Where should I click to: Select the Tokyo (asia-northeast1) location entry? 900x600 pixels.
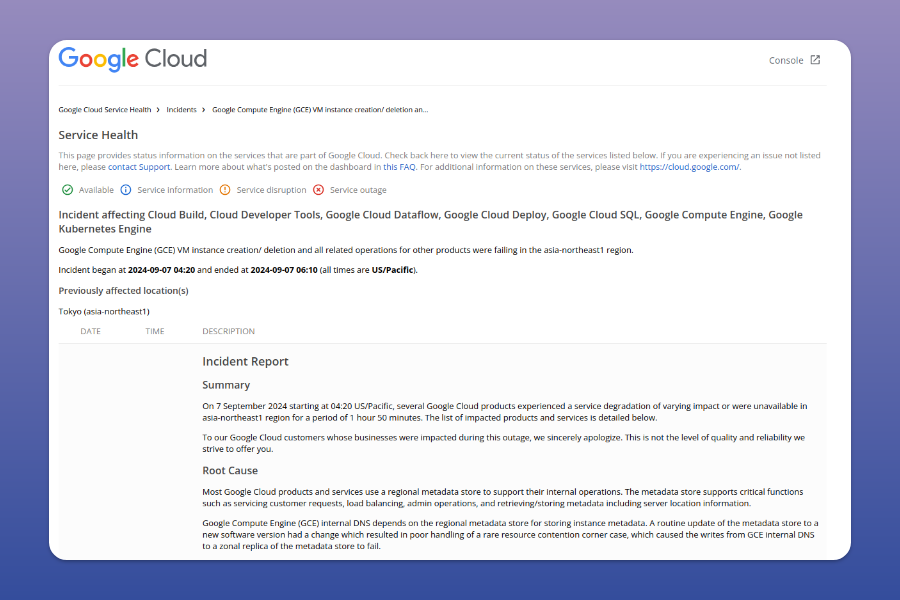pos(104,310)
